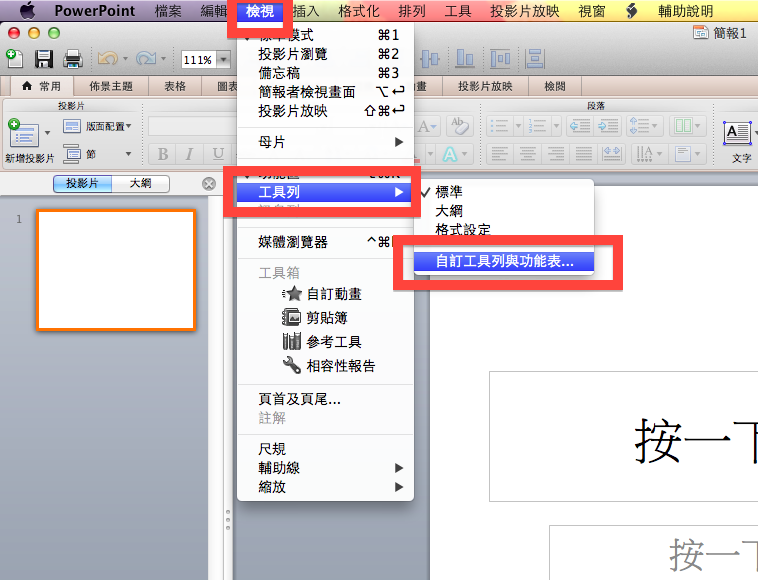
Task: Open the undo history dropdown arrow
Action: pyautogui.click(x=125, y=59)
